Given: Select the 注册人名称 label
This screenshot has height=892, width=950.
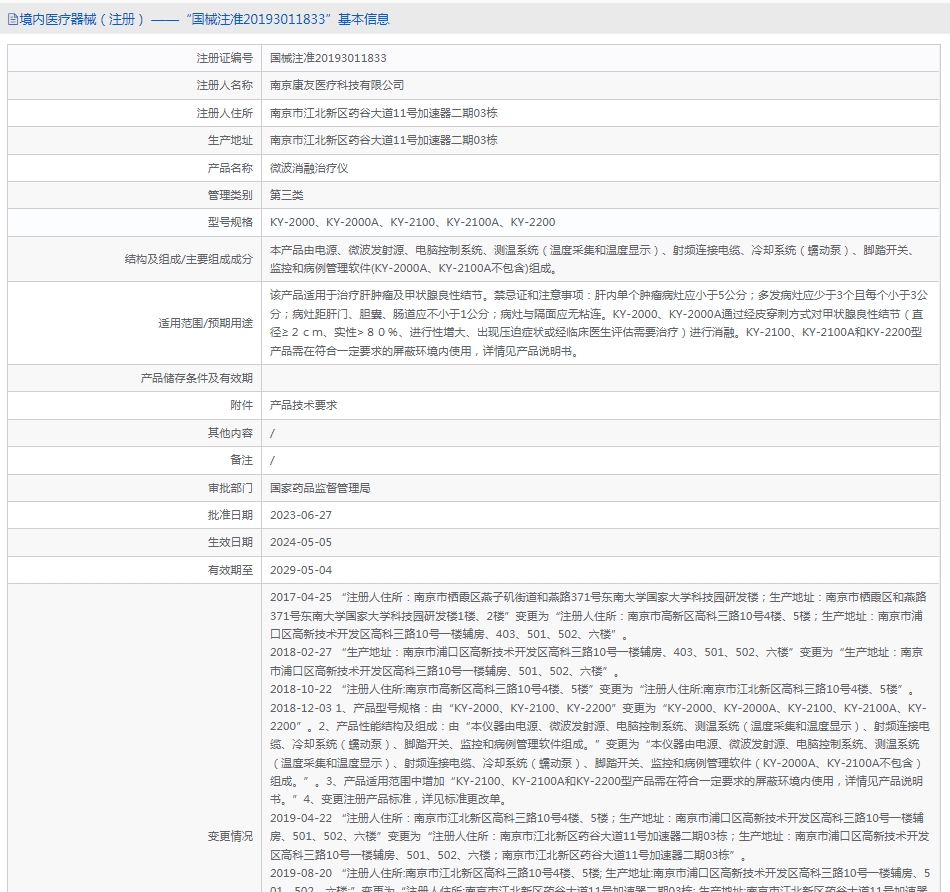Looking at the screenshot, I should click(x=224, y=85).
